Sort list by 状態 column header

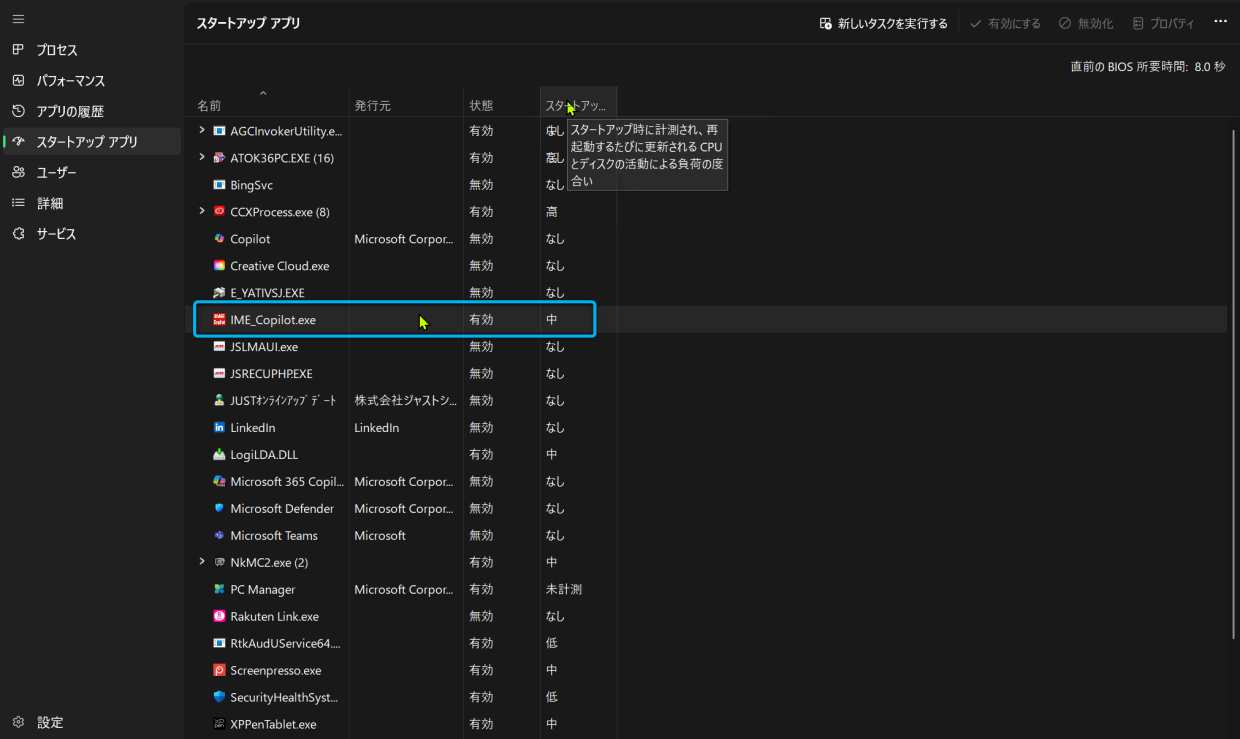point(481,105)
